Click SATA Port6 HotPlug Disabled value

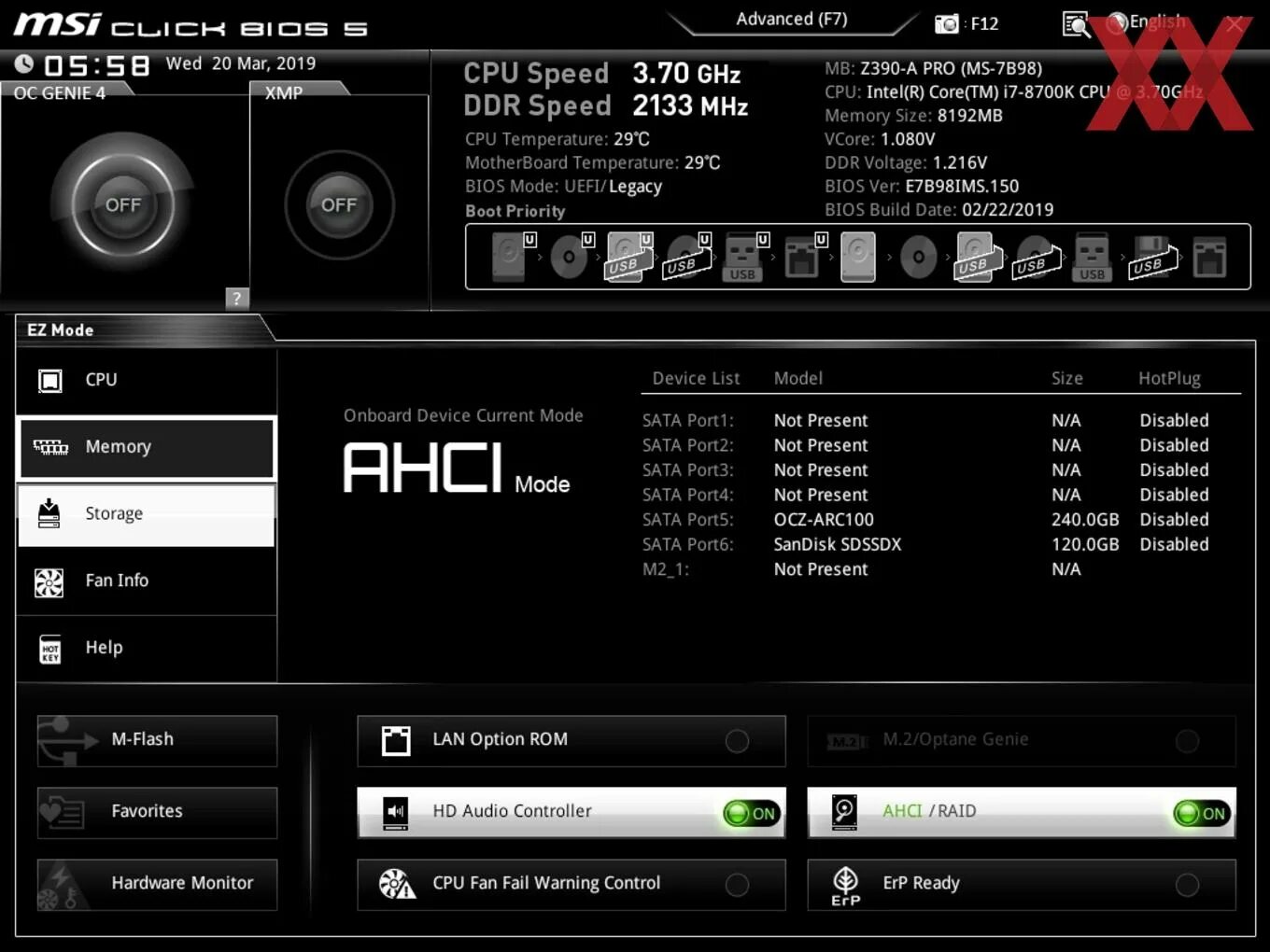[x=1174, y=544]
